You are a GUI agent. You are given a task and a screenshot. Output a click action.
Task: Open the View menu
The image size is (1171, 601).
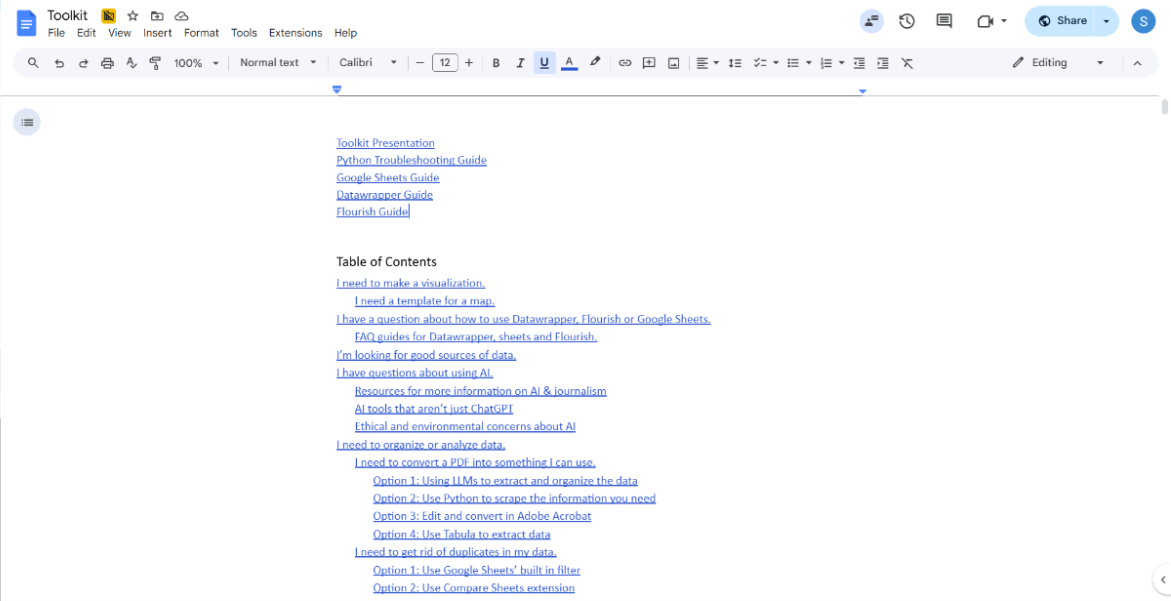tap(119, 33)
